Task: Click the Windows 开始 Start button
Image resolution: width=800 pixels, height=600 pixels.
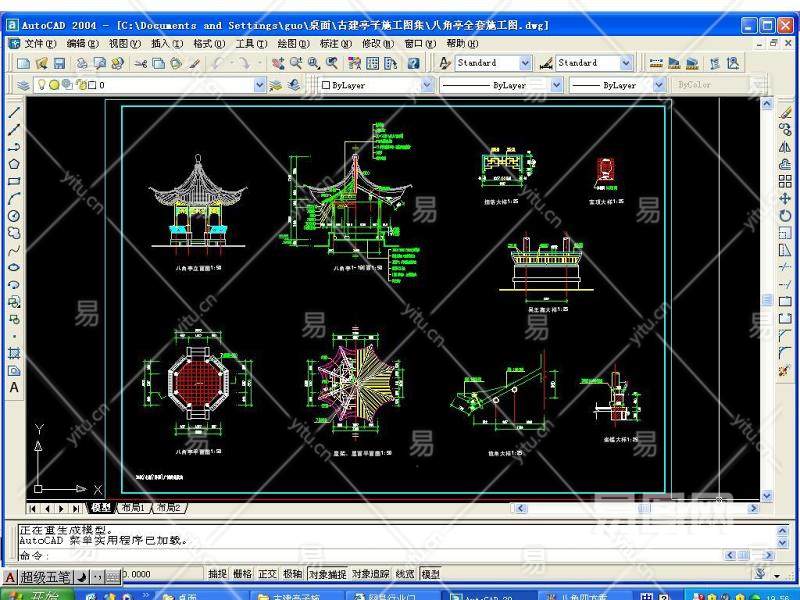Action: pyautogui.click(x=38, y=594)
